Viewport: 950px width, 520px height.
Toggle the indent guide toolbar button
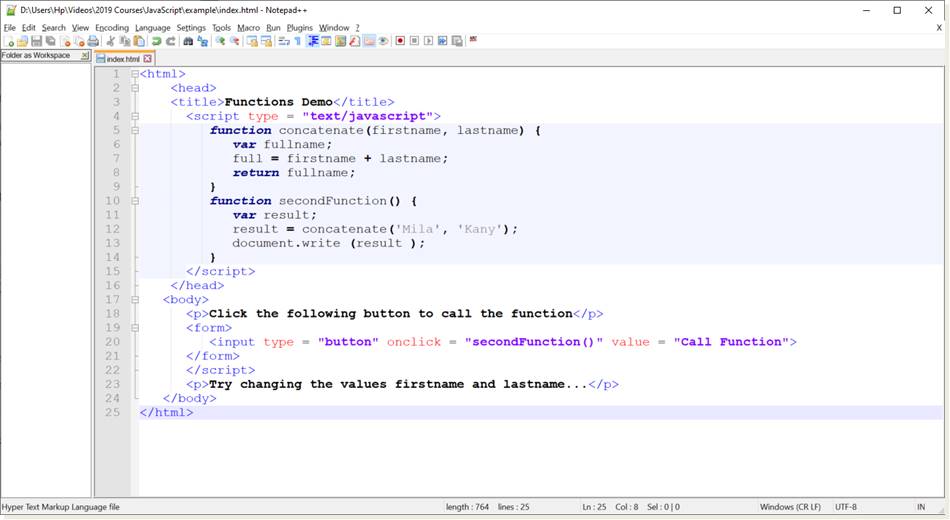coord(313,41)
